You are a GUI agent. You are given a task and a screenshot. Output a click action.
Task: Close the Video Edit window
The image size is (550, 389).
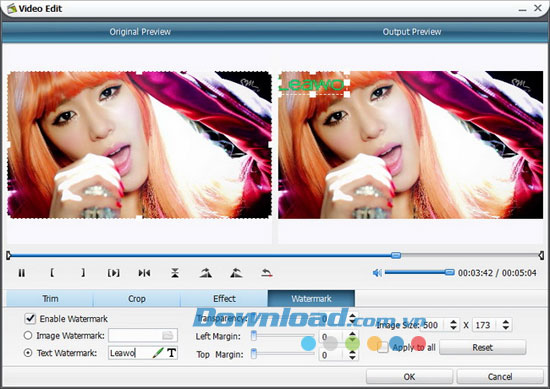537,7
